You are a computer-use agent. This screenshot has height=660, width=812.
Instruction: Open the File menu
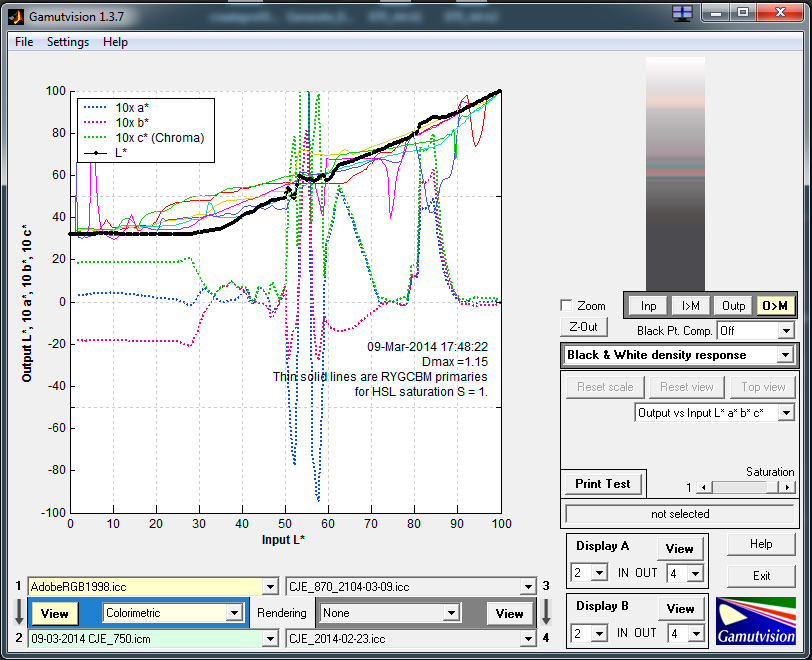click(x=24, y=42)
